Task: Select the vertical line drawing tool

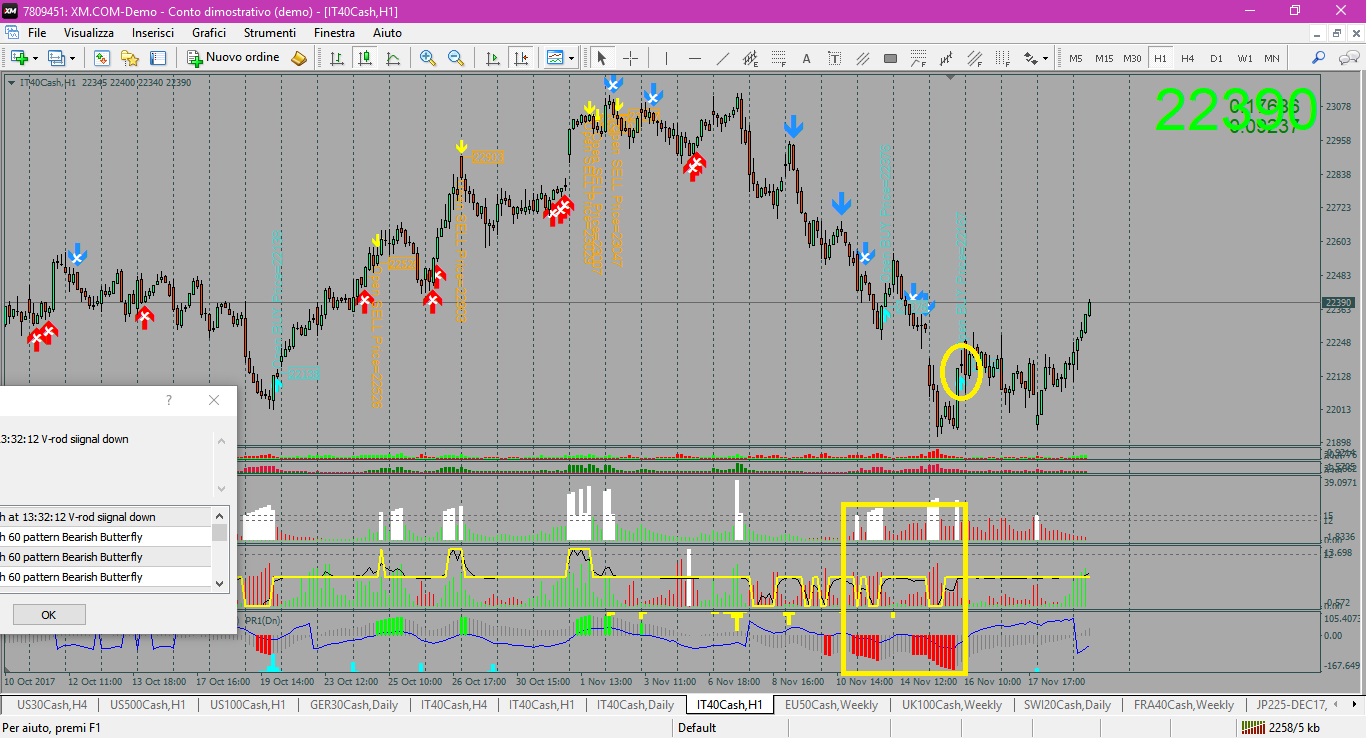Action: [x=666, y=58]
